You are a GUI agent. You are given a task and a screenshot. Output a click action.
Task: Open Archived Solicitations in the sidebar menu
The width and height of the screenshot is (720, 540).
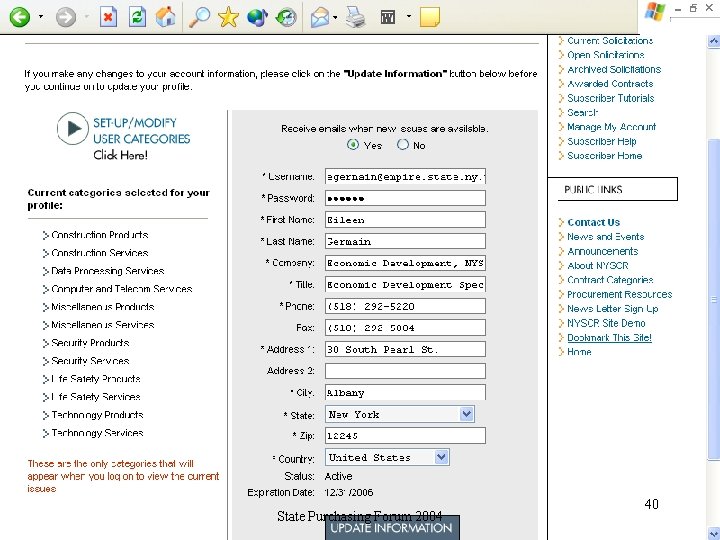614,70
